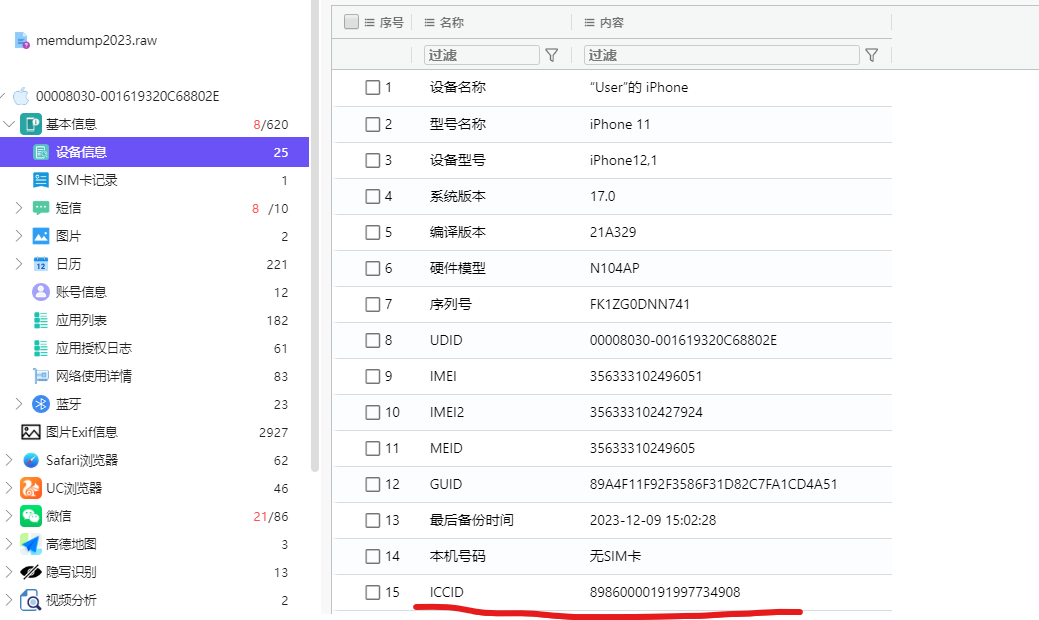This screenshot has width=1039, height=620.
Task: Click the filter funnel for 名称 column
Action: (x=551, y=55)
